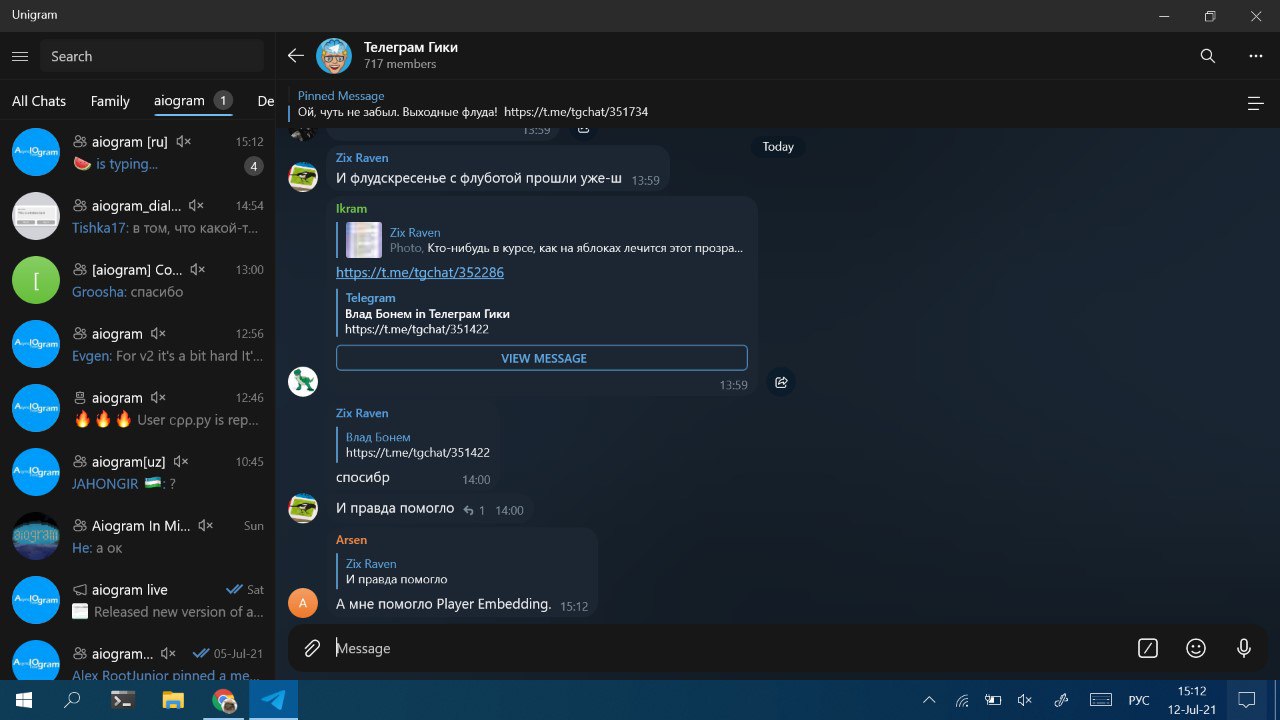The width and height of the screenshot is (1280, 720).
Task: Open the Aiogram In Mi... chat
Action: coord(138,536)
